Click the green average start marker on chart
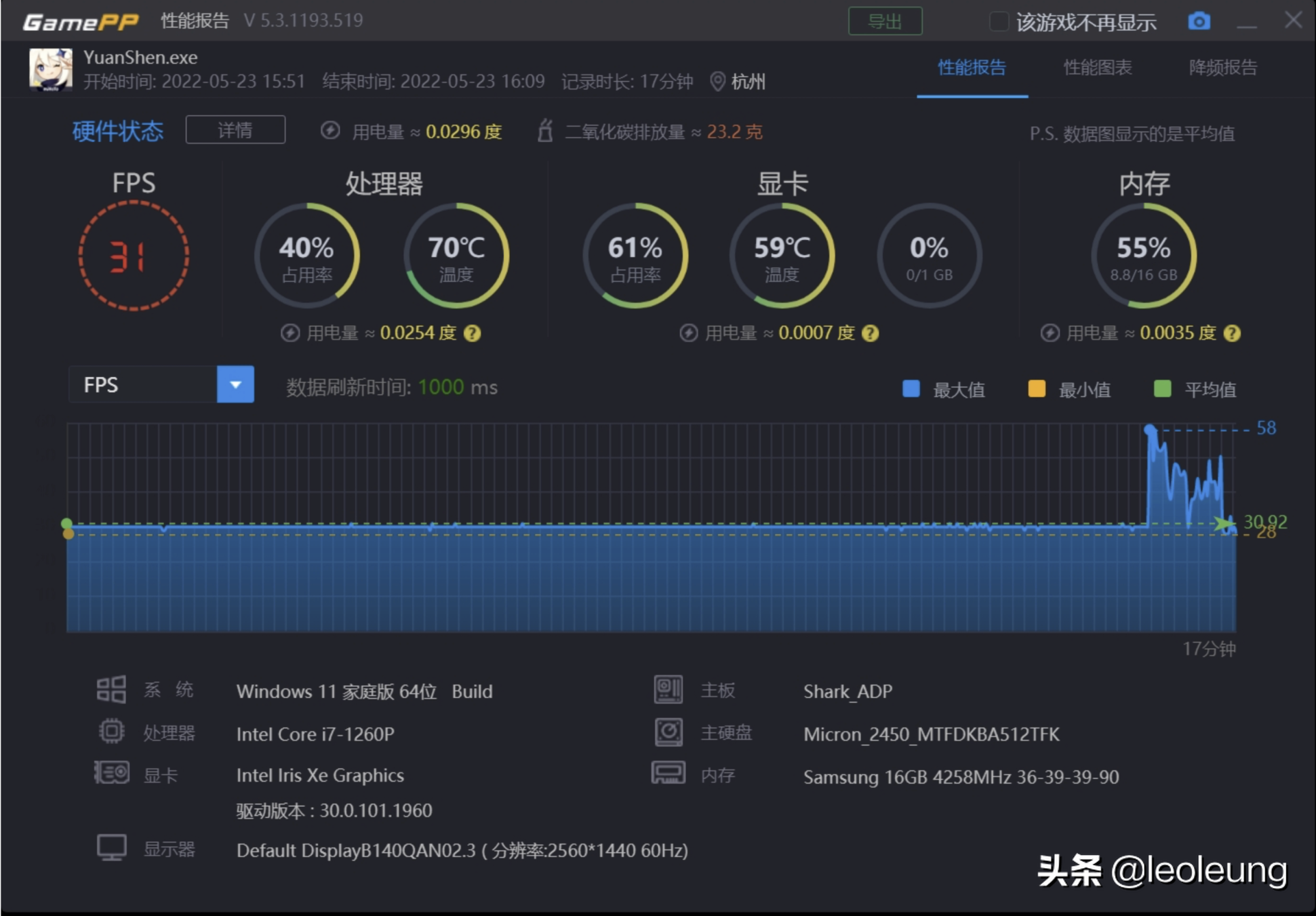The image size is (1316, 916). coord(66,524)
